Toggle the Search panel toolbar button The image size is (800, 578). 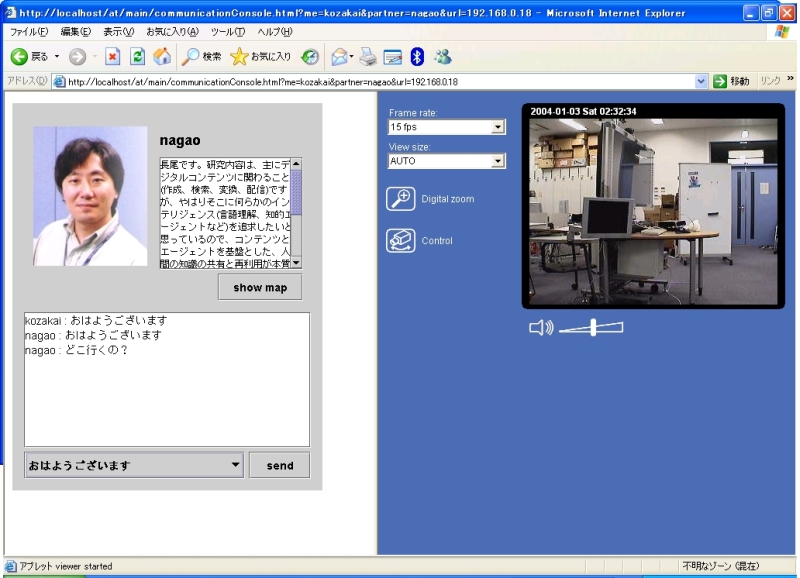point(201,57)
